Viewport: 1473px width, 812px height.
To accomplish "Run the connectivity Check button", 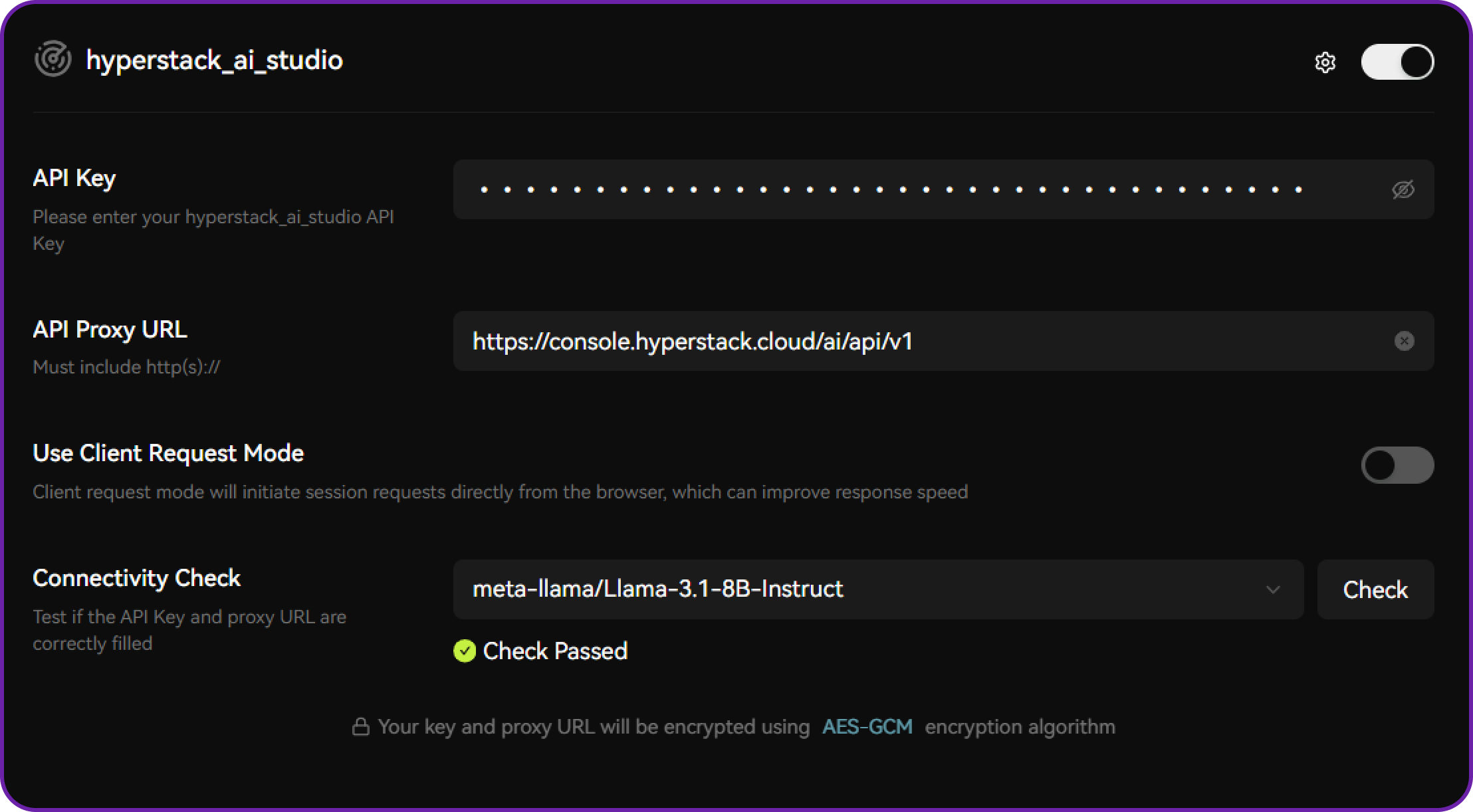I will 1375,589.
